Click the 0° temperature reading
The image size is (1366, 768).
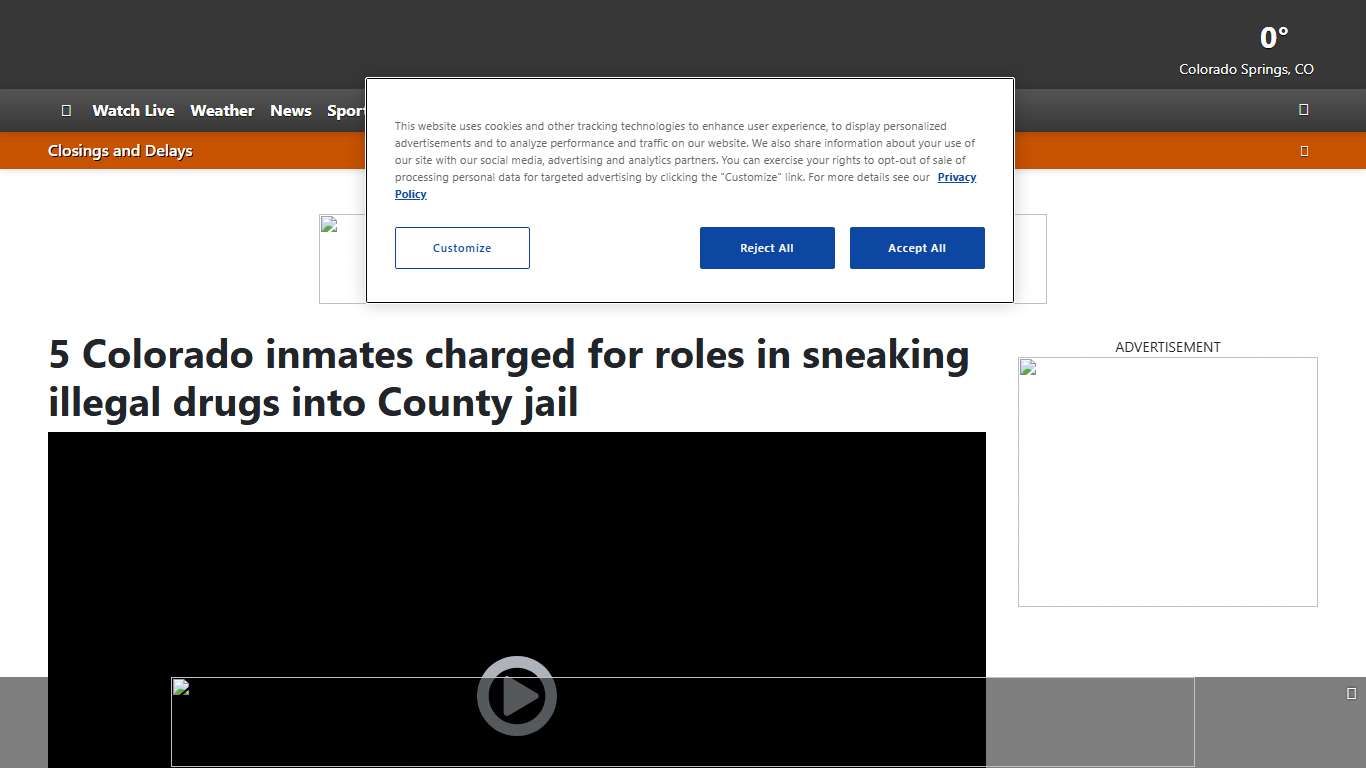coord(1273,38)
